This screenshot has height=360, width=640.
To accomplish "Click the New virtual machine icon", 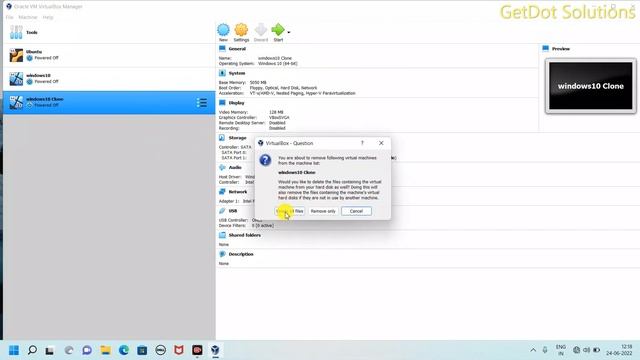I will click(x=223, y=30).
